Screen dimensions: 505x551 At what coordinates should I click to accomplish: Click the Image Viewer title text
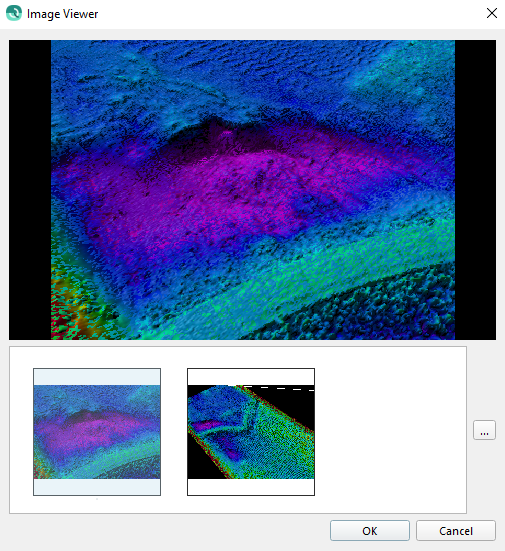[x=62, y=14]
